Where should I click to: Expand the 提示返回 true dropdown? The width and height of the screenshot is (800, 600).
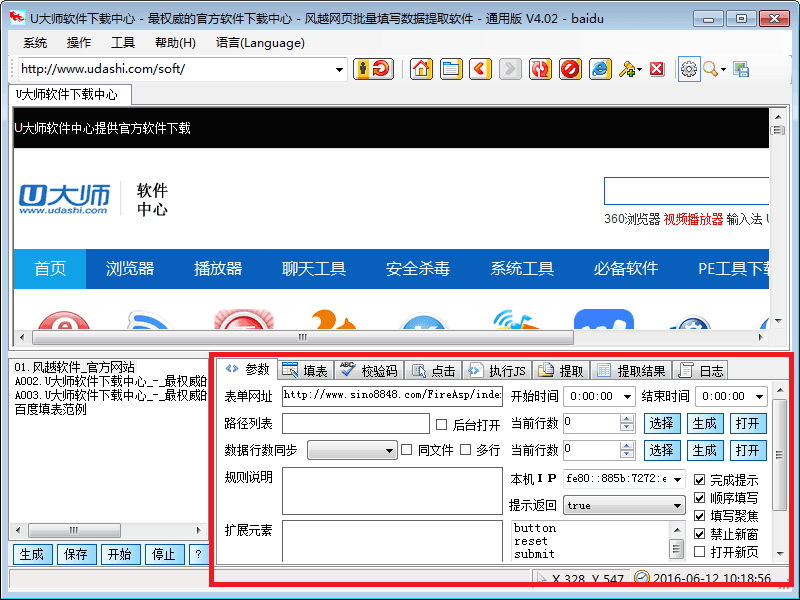pyautogui.click(x=678, y=506)
